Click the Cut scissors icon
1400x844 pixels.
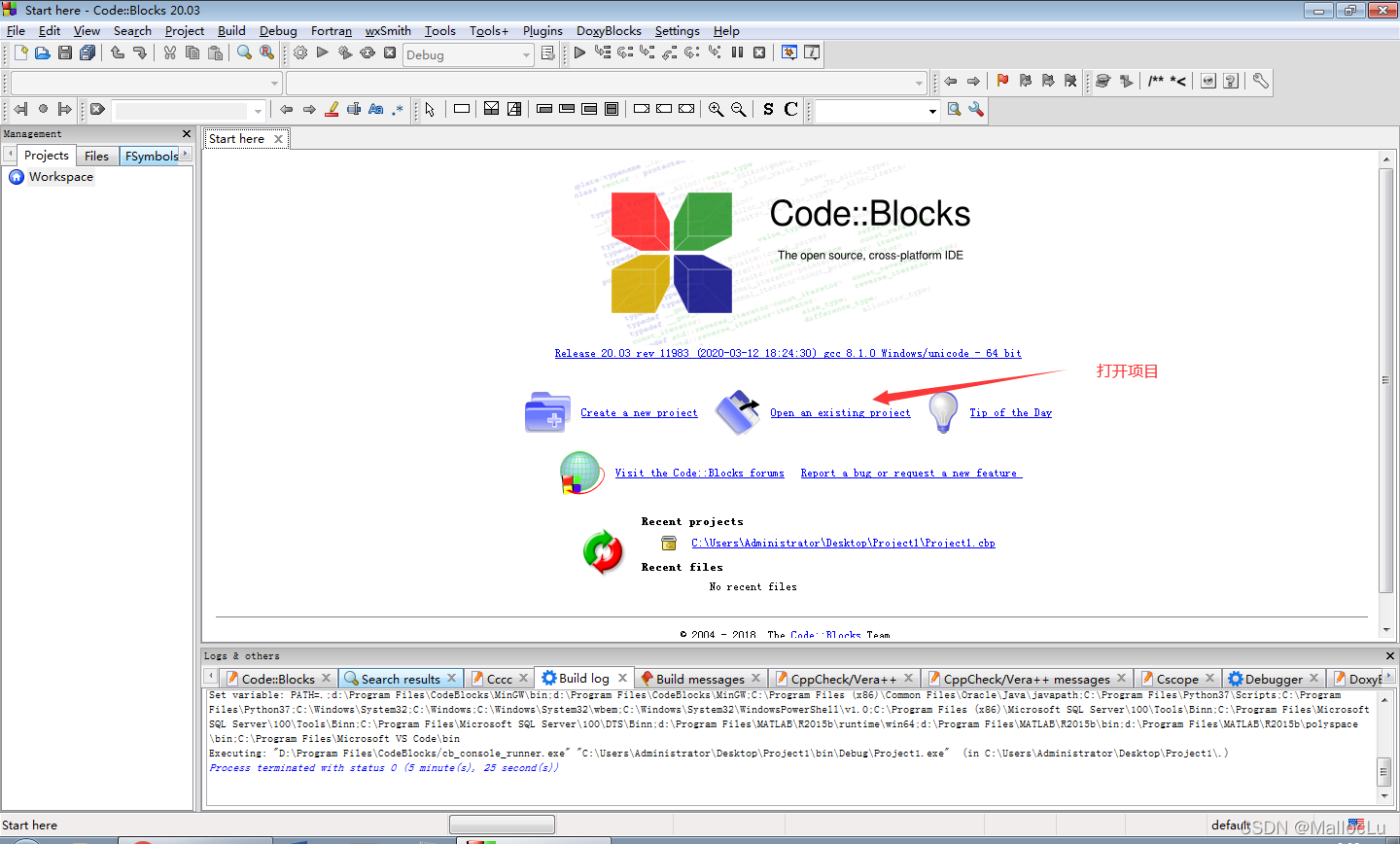point(170,53)
